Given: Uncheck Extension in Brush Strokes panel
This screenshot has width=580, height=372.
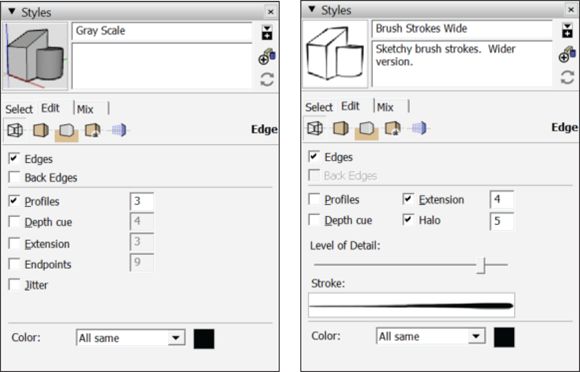Looking at the screenshot, I should [x=408, y=199].
